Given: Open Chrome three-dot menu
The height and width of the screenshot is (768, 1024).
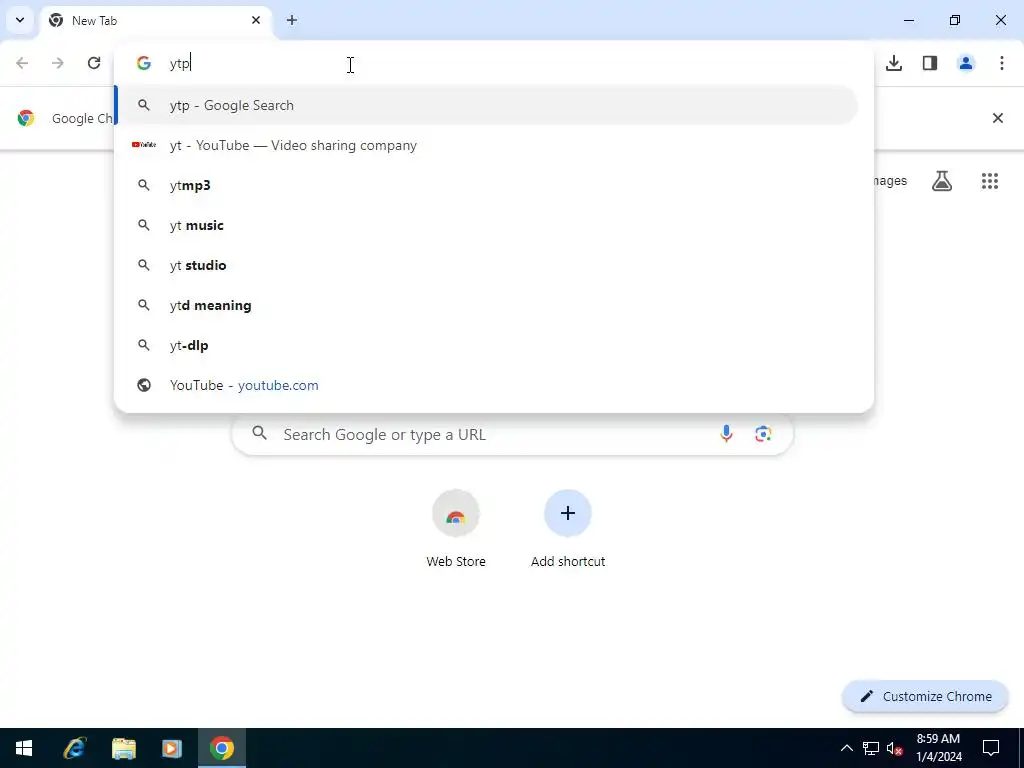Looking at the screenshot, I should coord(1002,63).
